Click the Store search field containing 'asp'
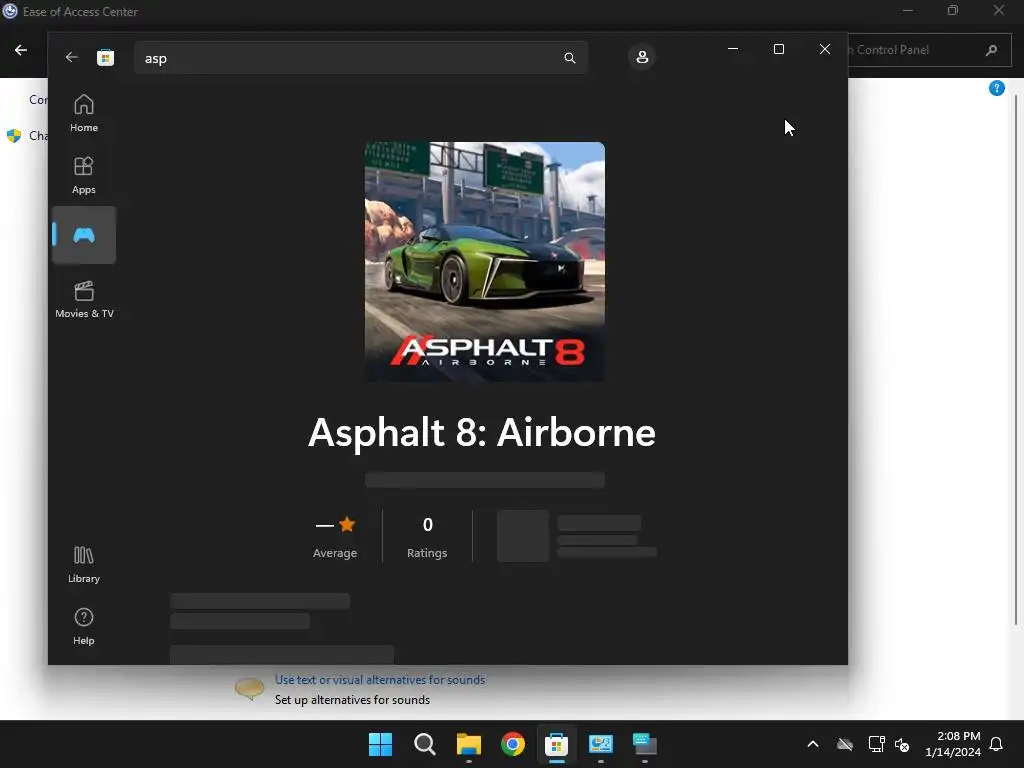This screenshot has height=768, width=1024. [x=360, y=58]
